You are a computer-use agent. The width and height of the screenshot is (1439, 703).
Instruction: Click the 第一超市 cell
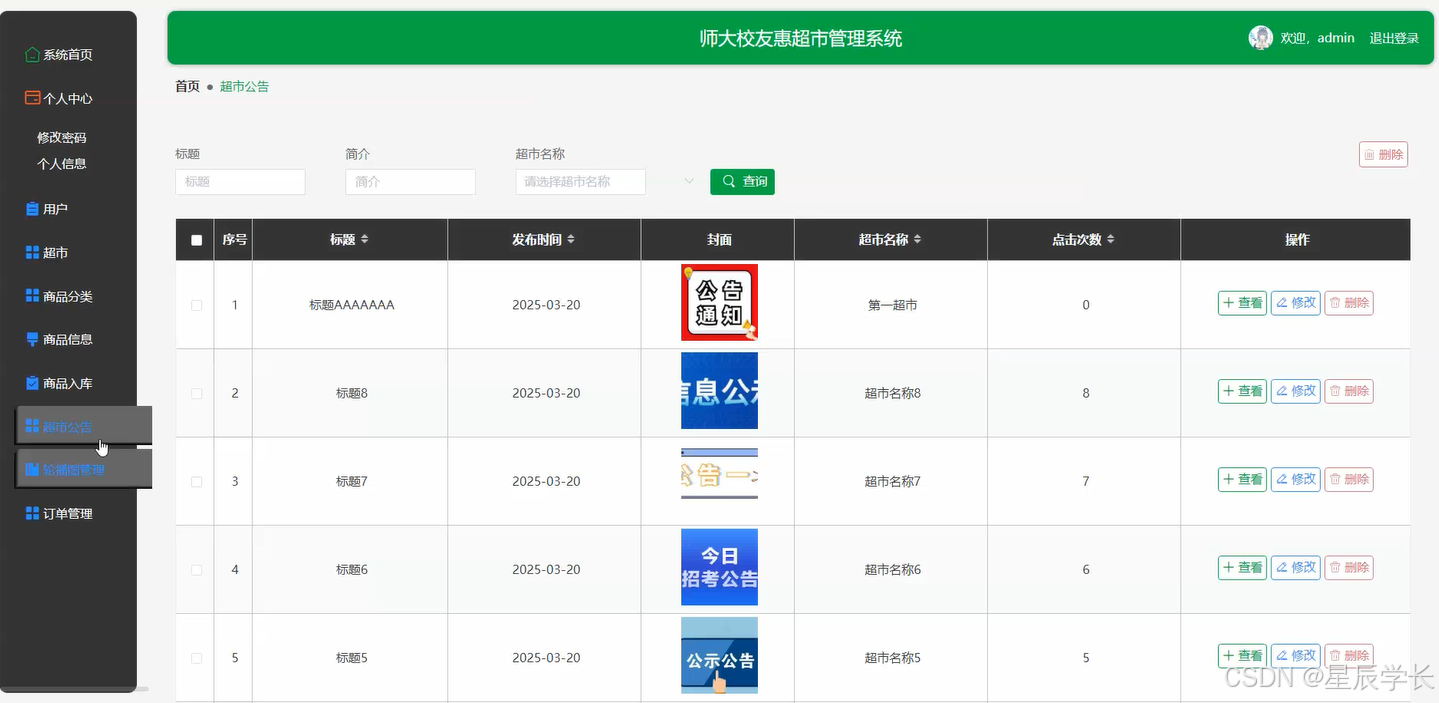[x=892, y=305]
